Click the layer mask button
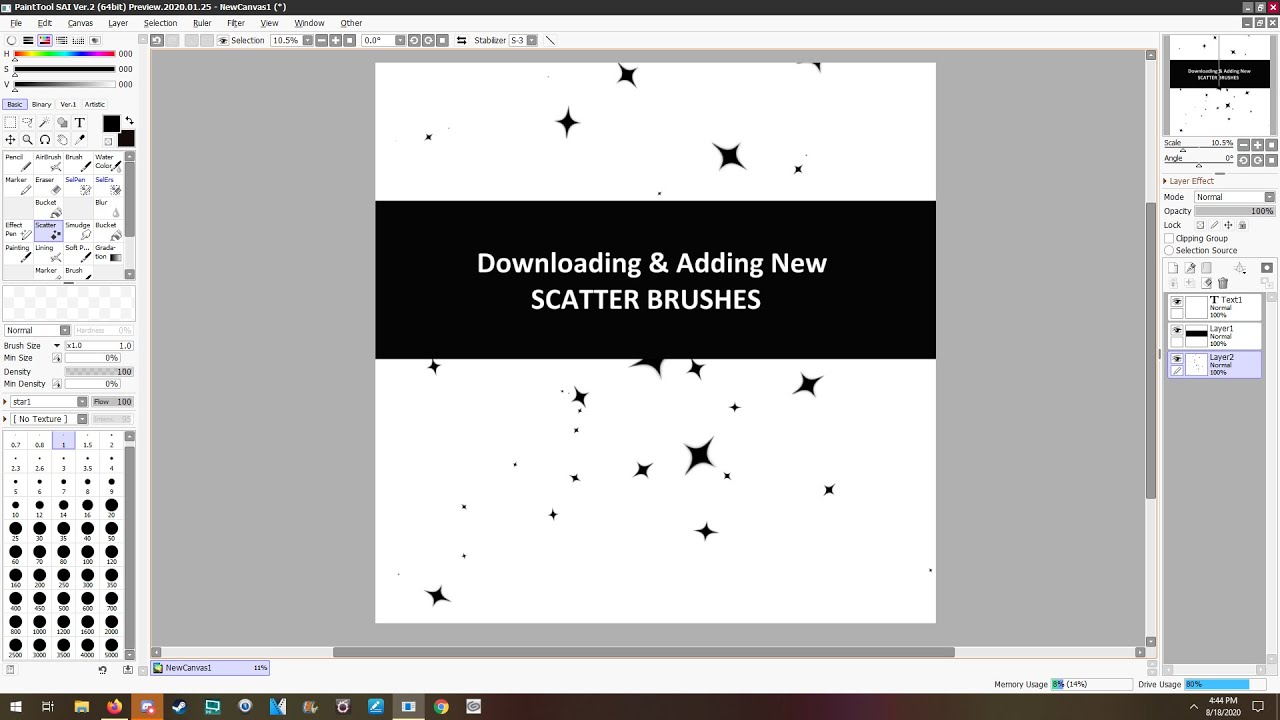The width and height of the screenshot is (1280, 720). tap(1267, 268)
